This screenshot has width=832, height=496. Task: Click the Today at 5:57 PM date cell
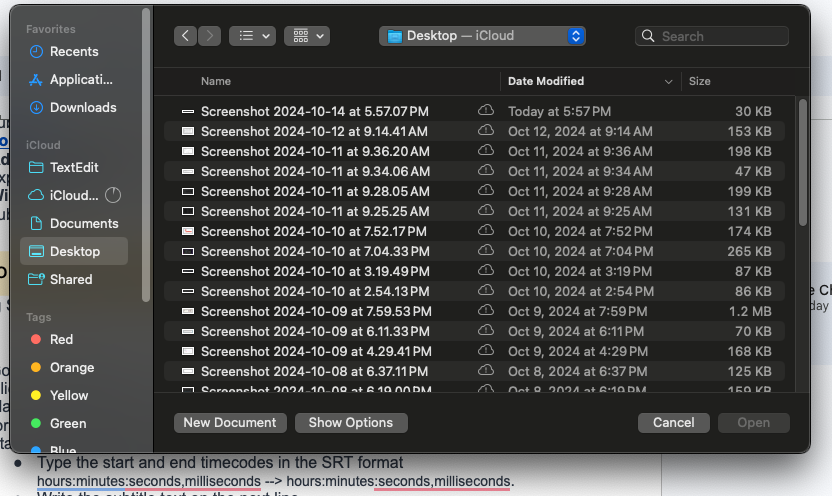tap(559, 111)
